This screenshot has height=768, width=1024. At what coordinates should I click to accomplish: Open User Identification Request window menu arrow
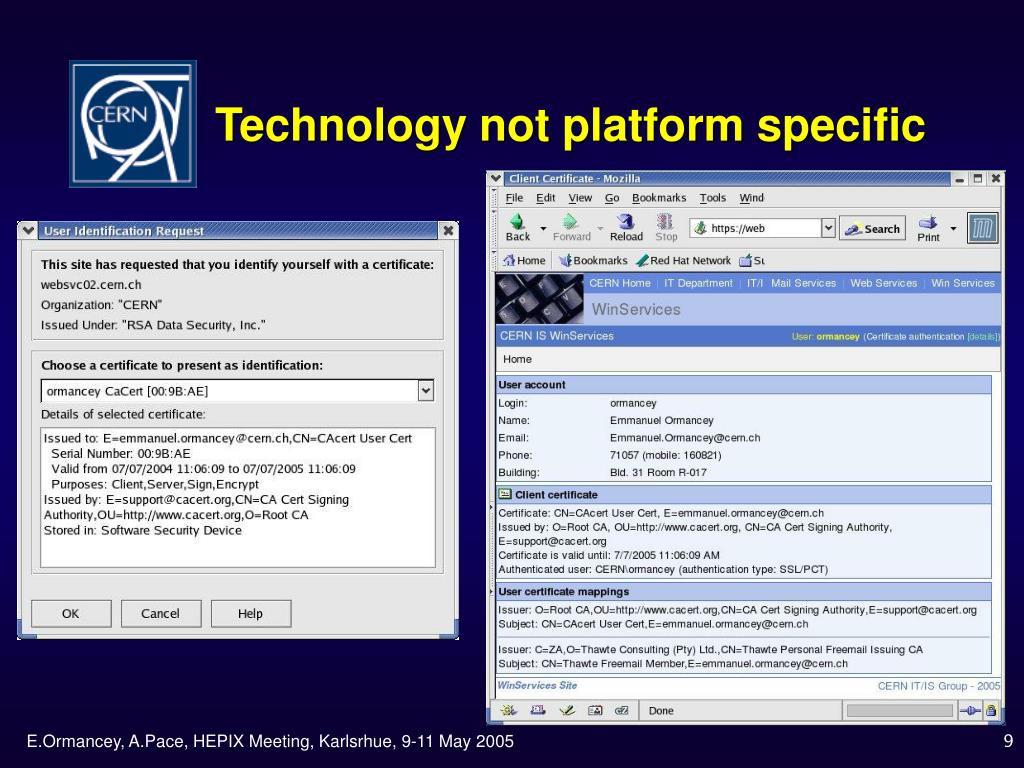27,231
